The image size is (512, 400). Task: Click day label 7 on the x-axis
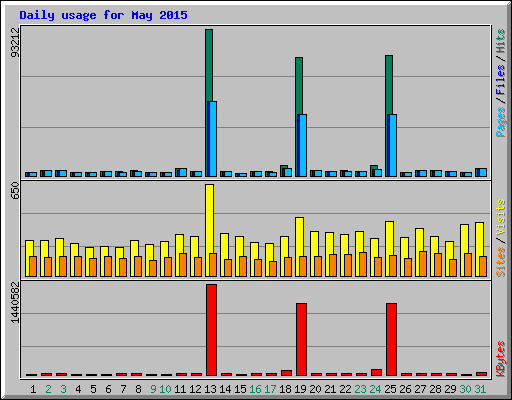pyautogui.click(x=123, y=389)
